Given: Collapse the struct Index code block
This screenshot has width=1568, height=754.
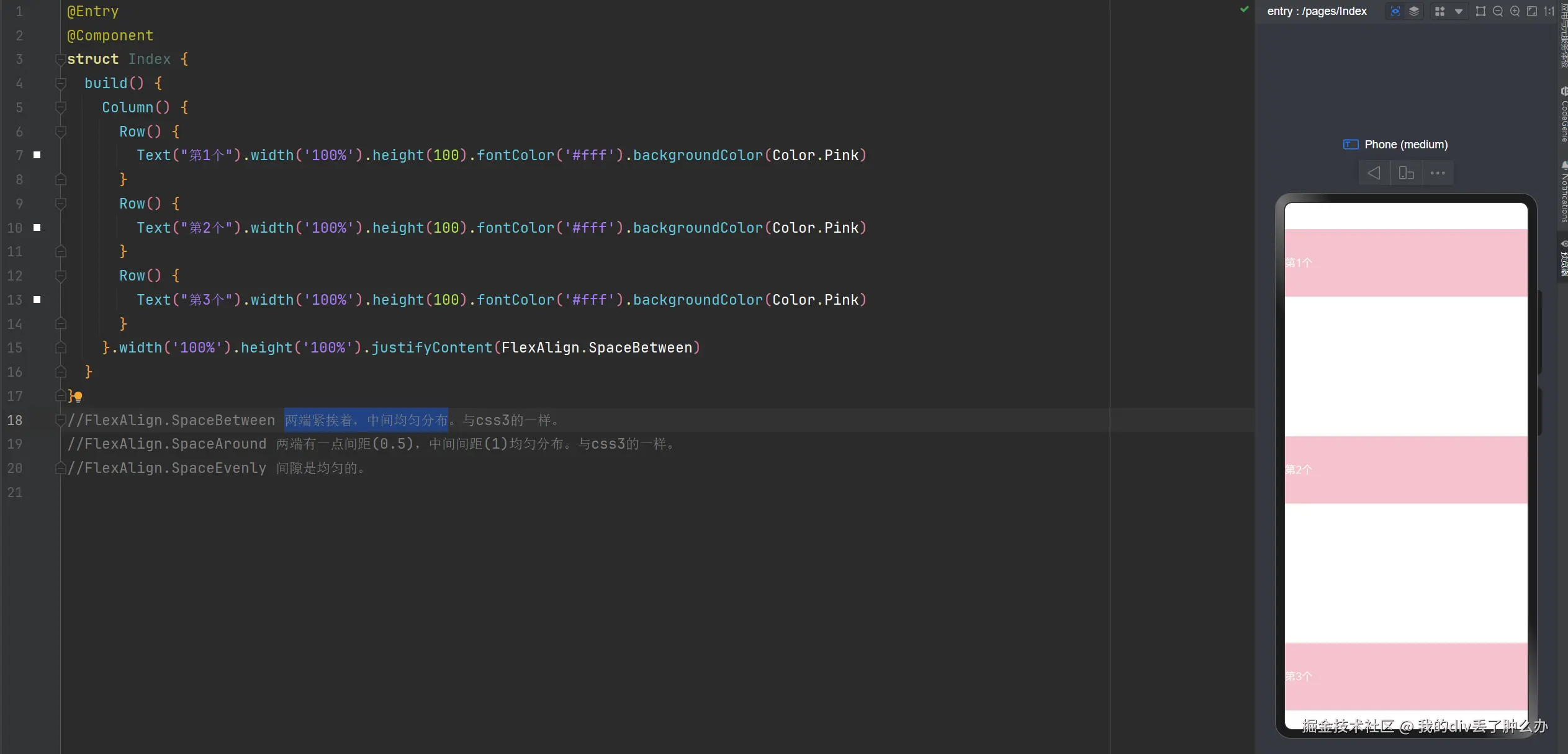Looking at the screenshot, I should (x=60, y=60).
